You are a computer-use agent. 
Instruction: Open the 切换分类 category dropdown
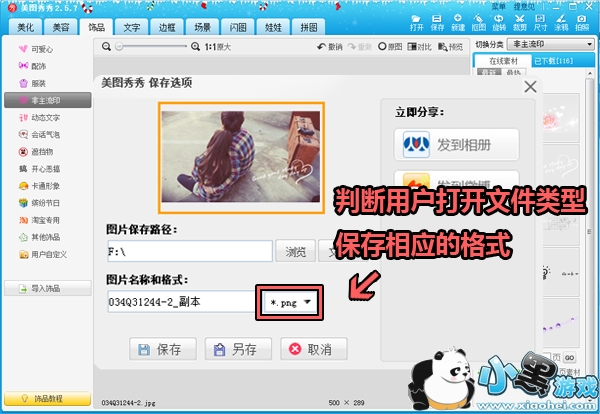[x=551, y=44]
